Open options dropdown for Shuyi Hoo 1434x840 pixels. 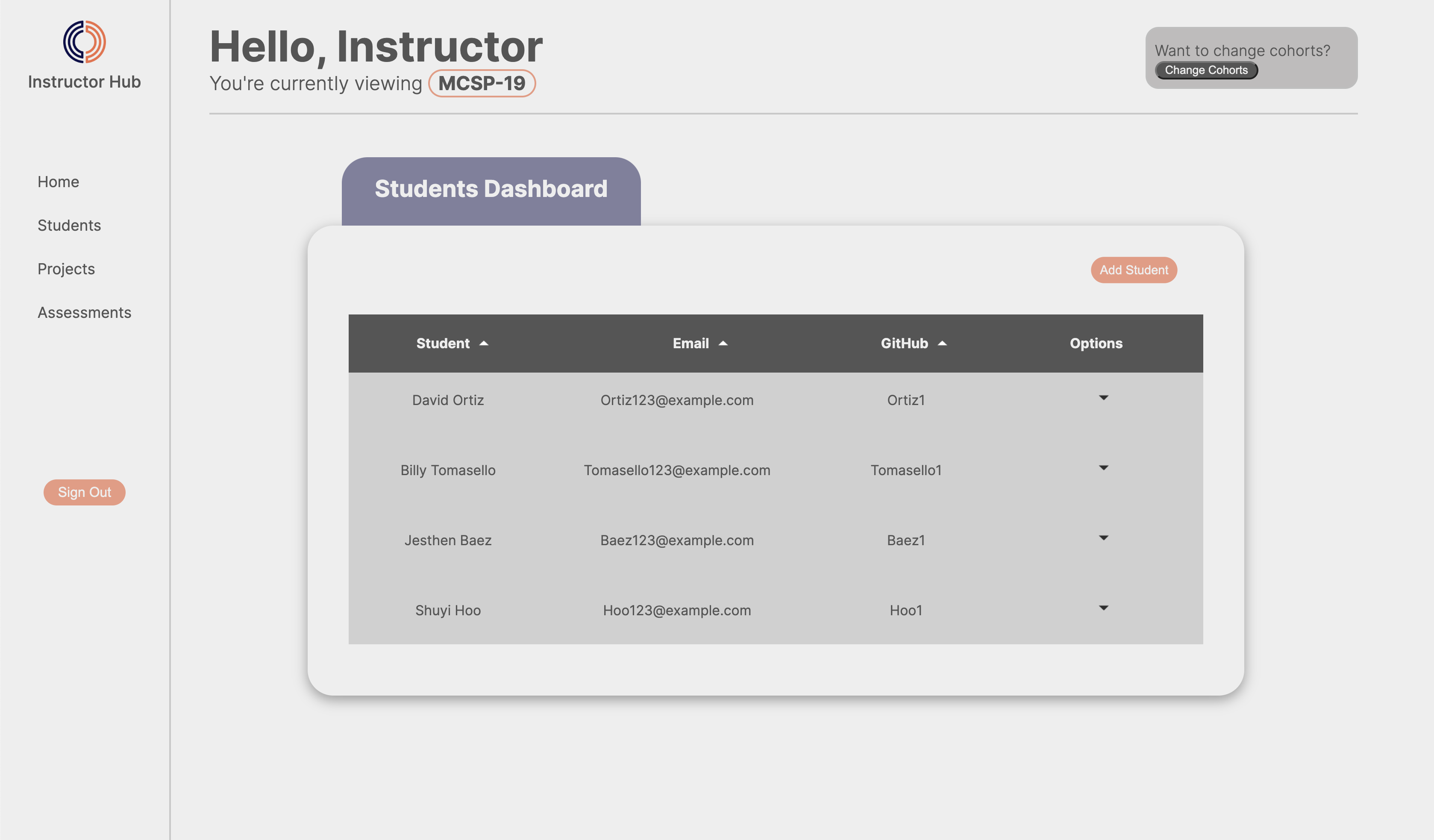pos(1103,608)
